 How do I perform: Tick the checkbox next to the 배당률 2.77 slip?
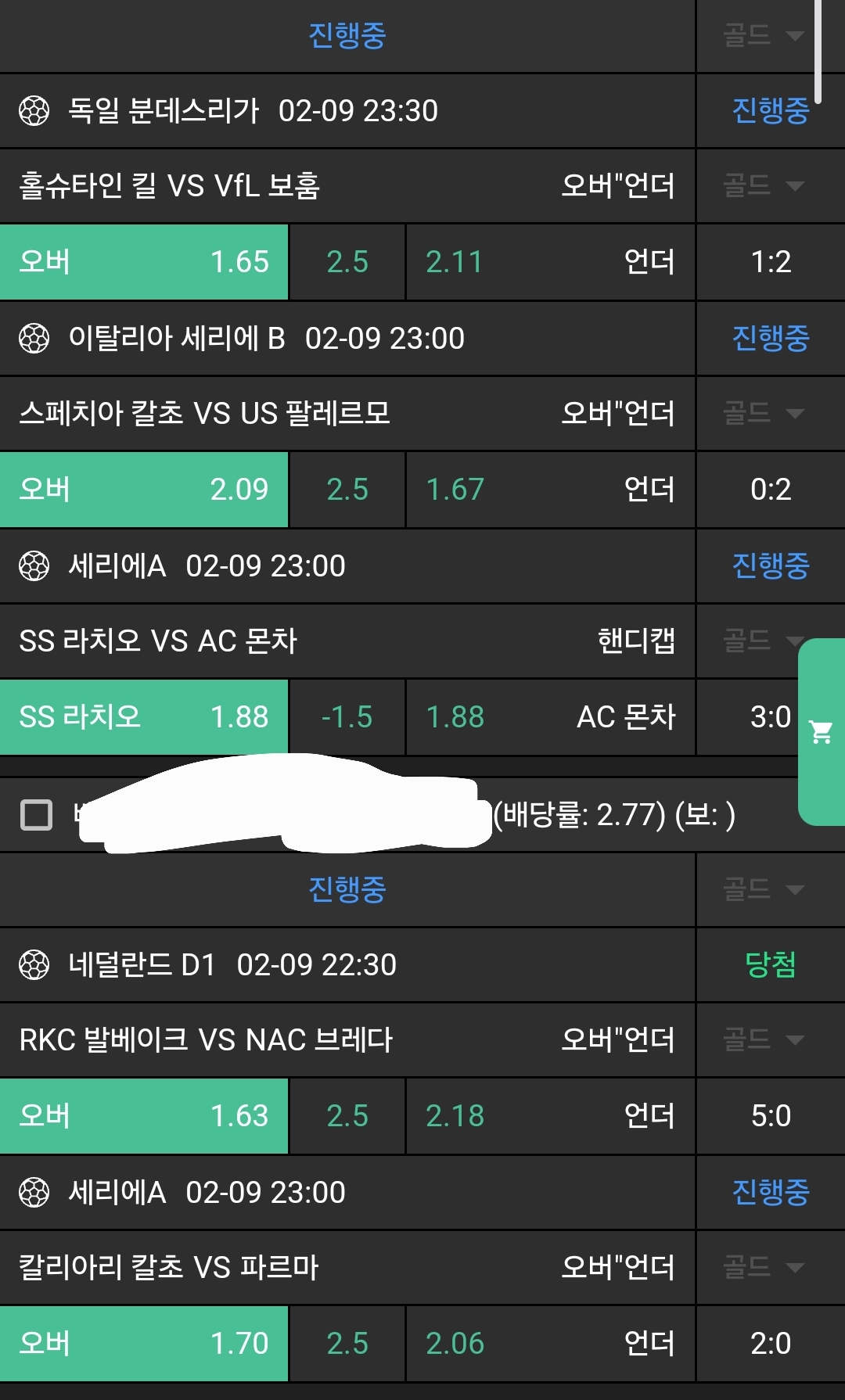[36, 815]
